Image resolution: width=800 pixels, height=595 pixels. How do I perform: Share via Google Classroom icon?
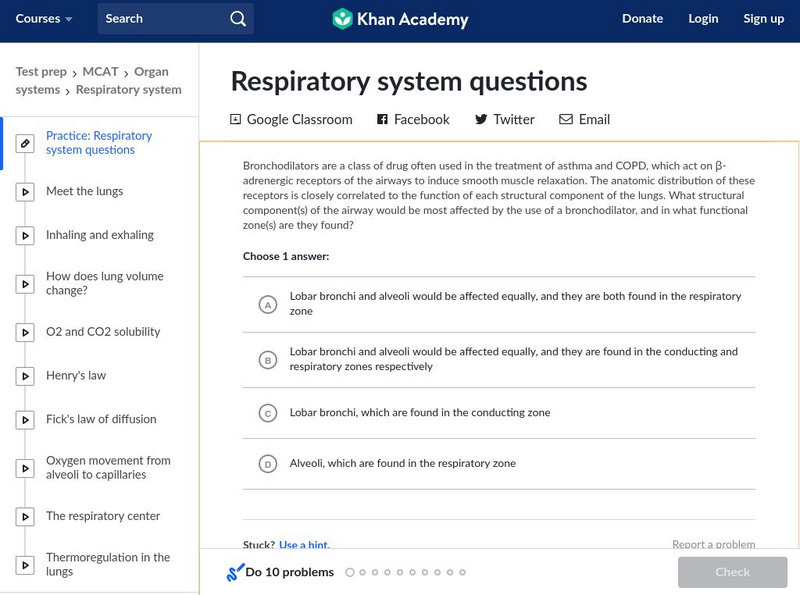point(236,119)
